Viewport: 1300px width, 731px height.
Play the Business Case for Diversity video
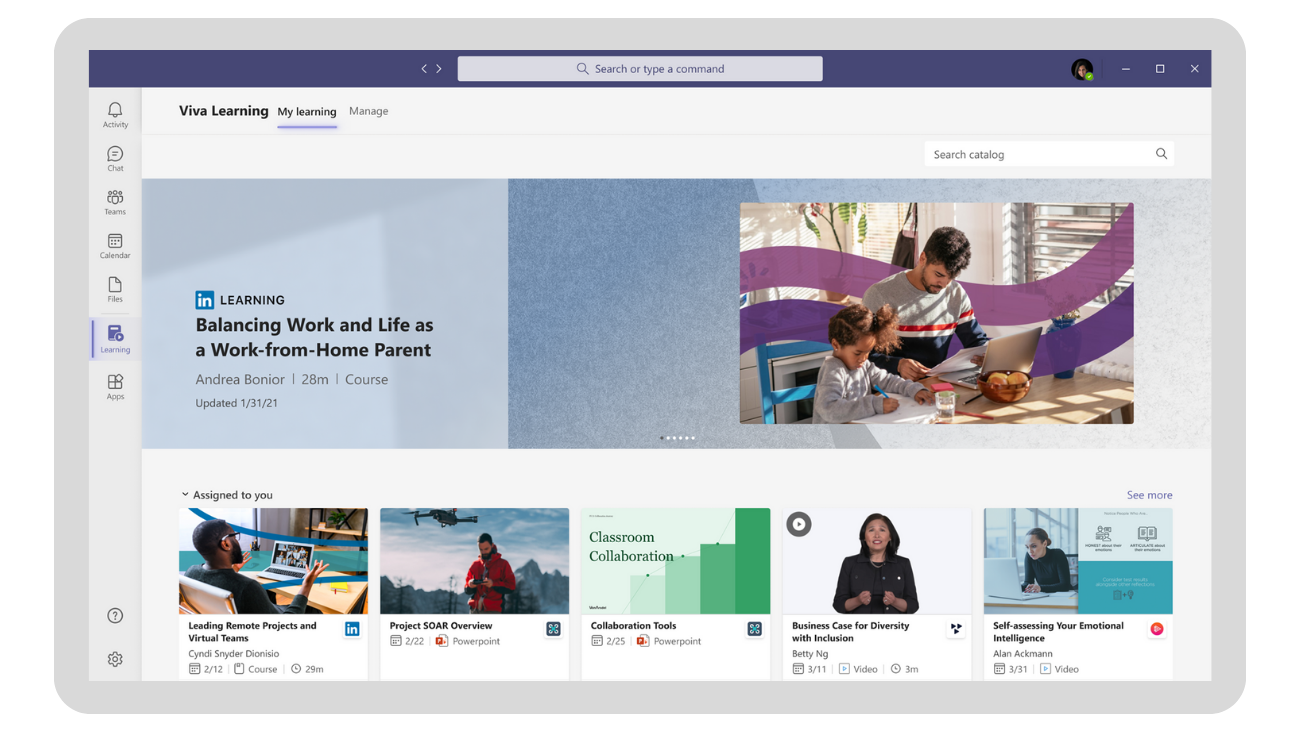tap(798, 524)
